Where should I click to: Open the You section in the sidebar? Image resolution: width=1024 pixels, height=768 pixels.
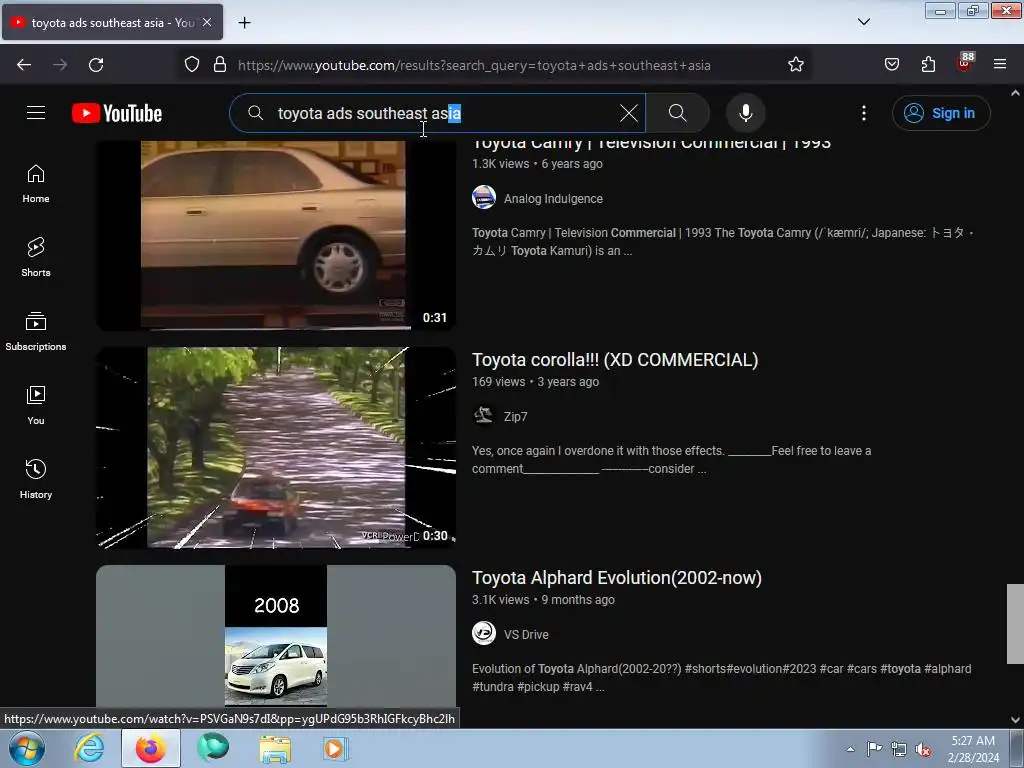tap(36, 406)
